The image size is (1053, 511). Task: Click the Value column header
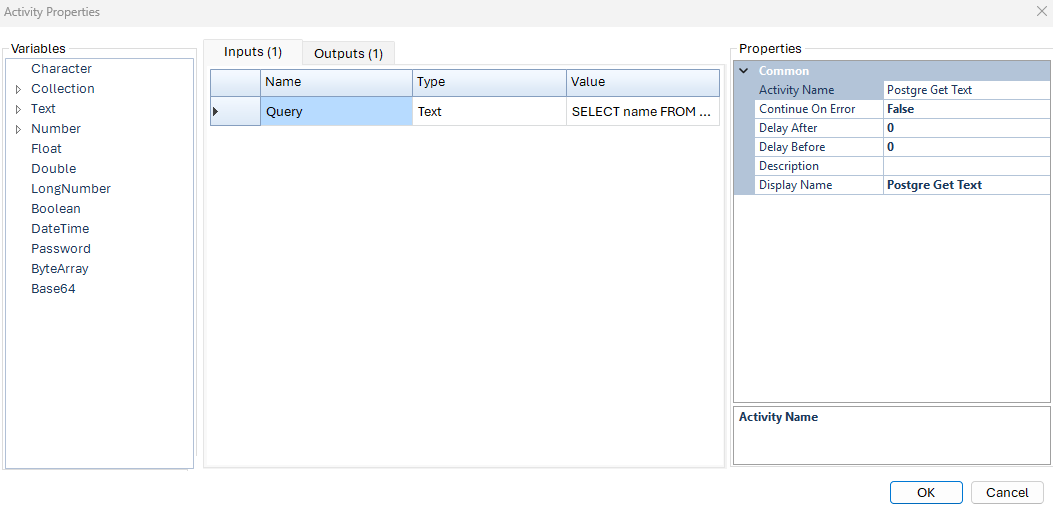pos(642,82)
